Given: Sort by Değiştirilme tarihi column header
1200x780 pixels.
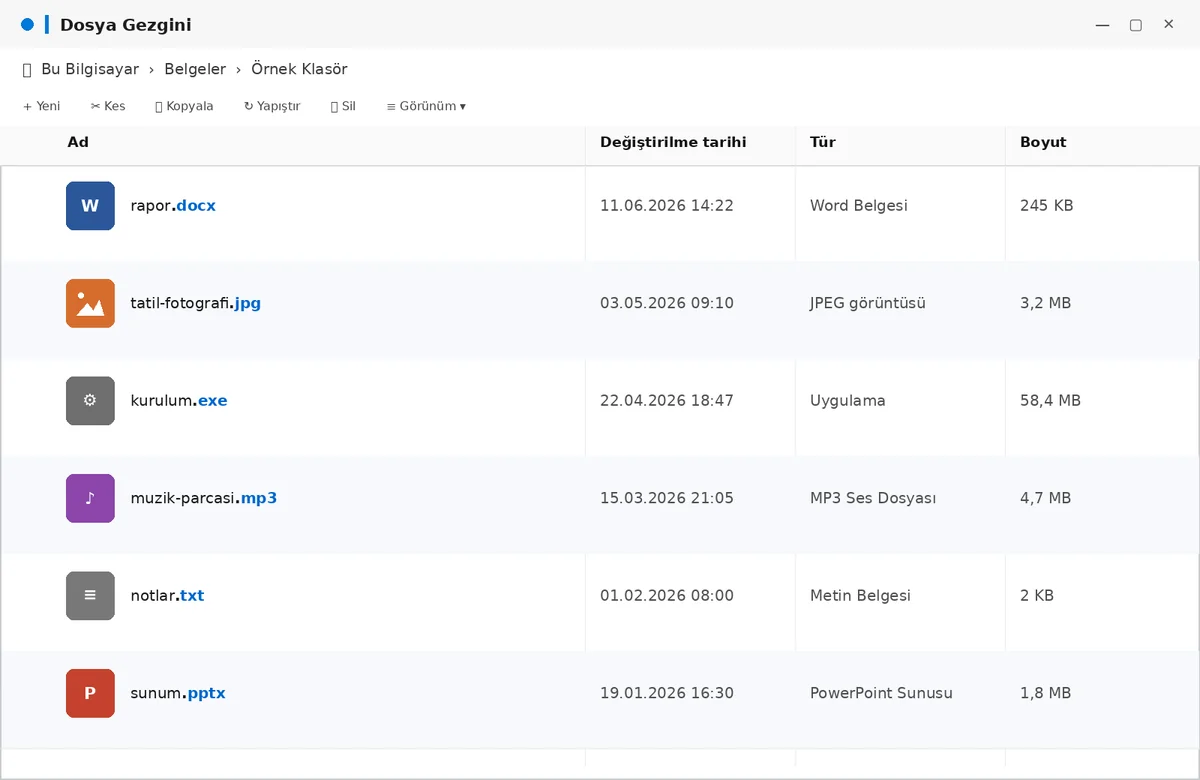Looking at the screenshot, I should tap(673, 142).
